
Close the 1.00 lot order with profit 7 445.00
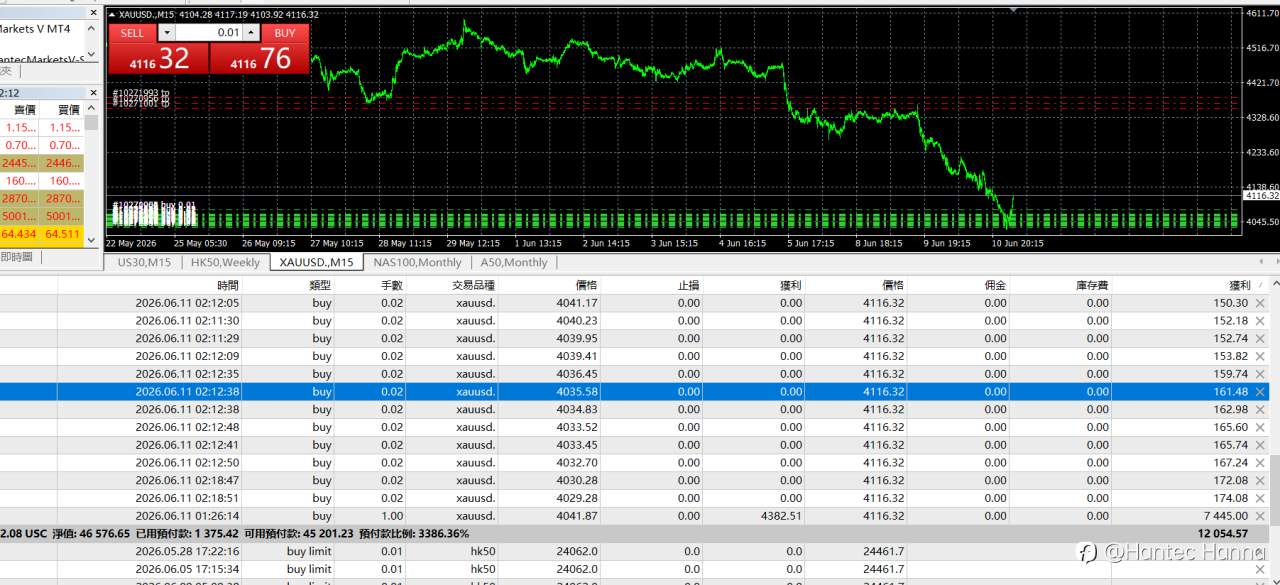coord(1260,516)
